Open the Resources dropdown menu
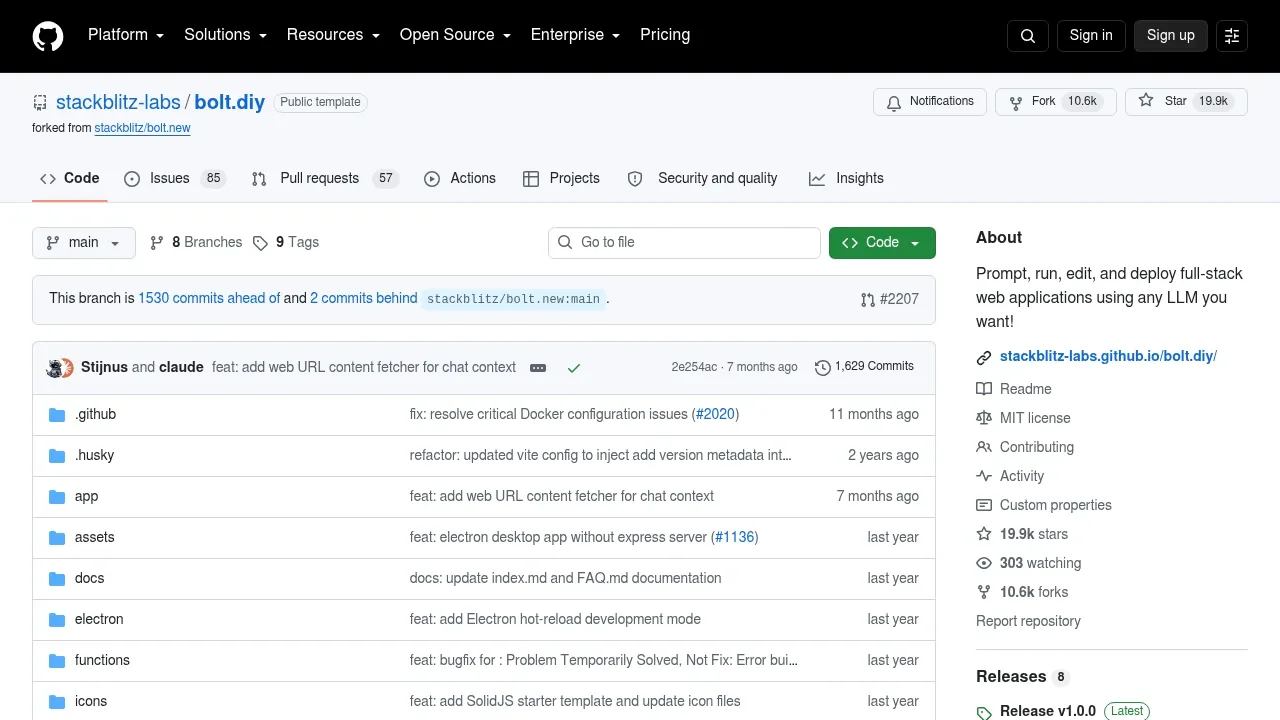Screen dimensions: 1280x720 (333, 34)
